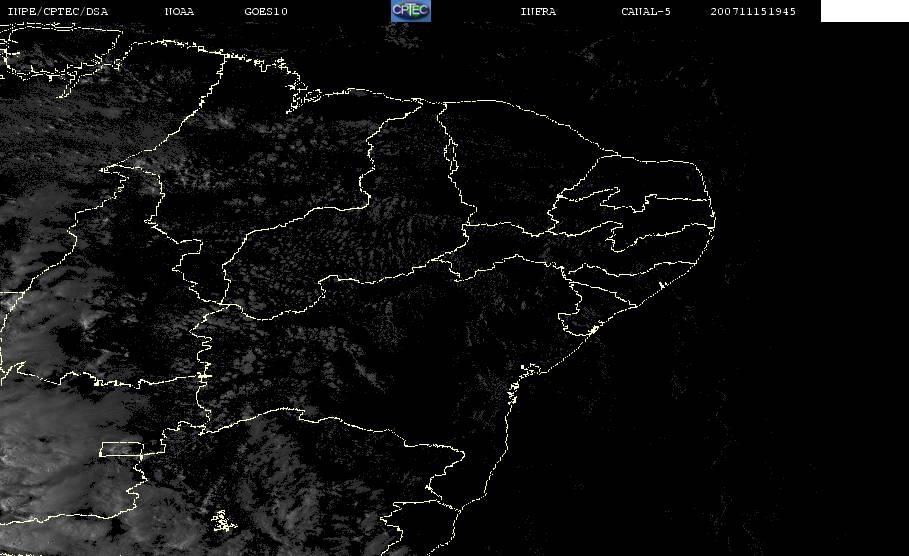This screenshot has height=556, width=909.
Task: Click the CPTEC logo in header
Action: tap(410, 11)
